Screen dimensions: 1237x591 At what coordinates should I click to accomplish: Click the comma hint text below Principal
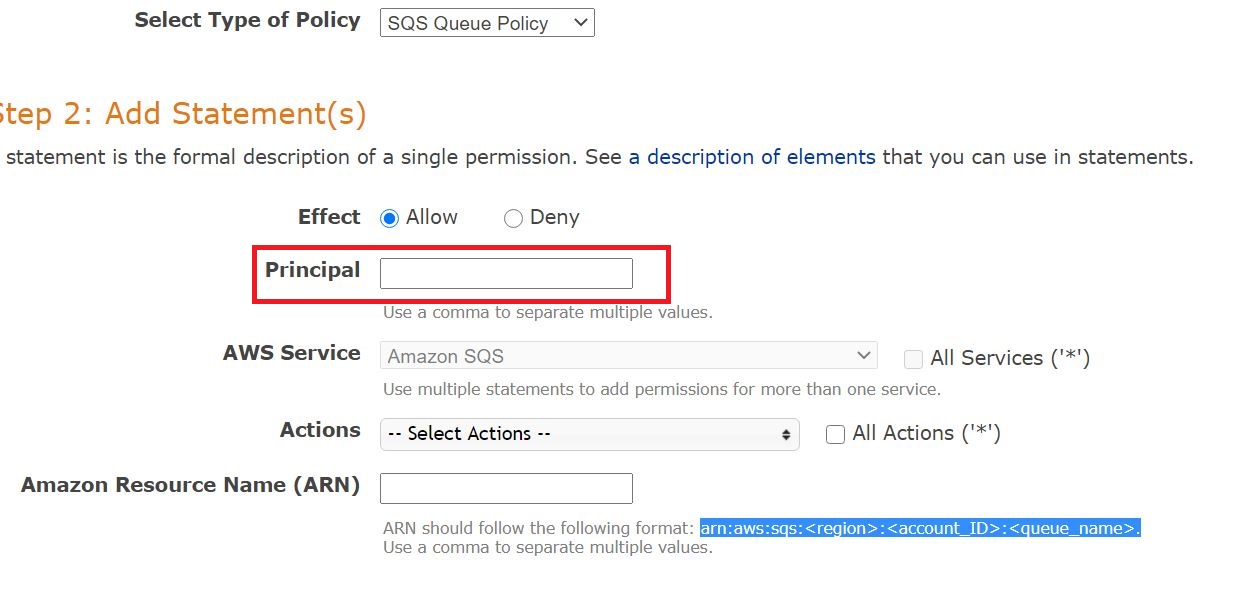[x=547, y=312]
